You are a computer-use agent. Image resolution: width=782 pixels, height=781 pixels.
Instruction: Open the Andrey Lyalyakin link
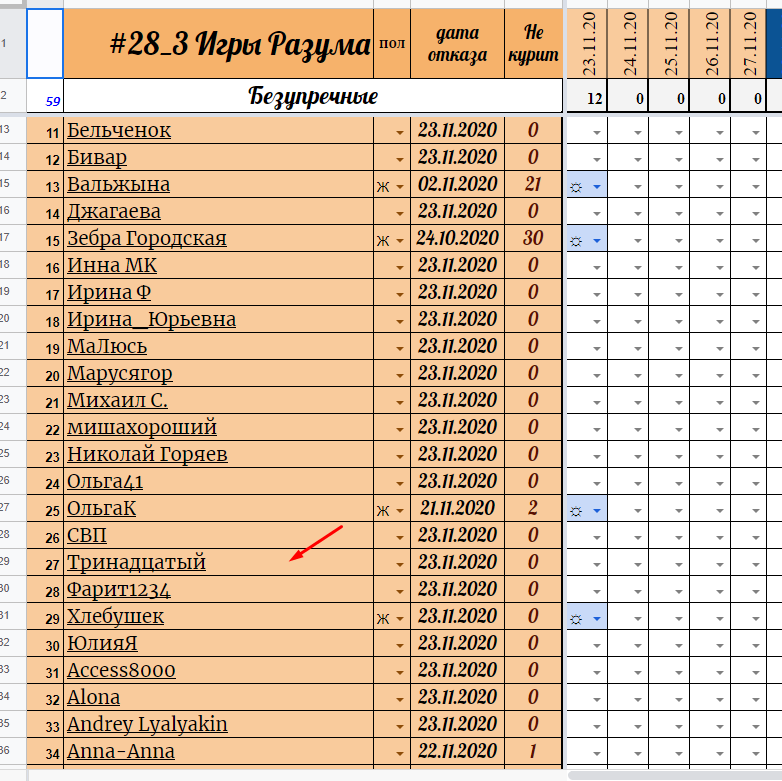click(147, 725)
